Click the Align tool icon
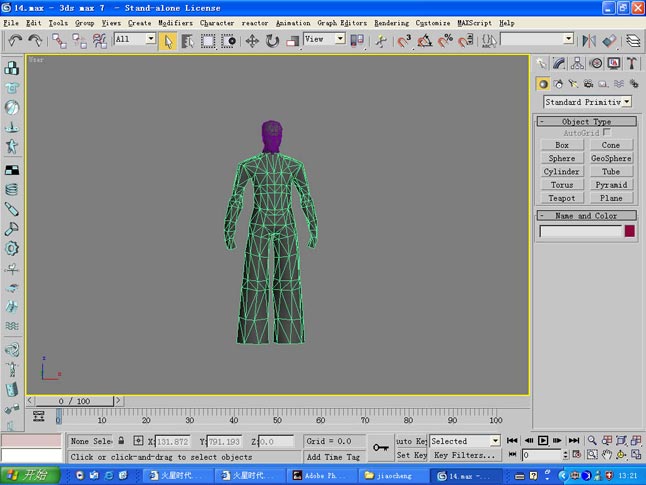This screenshot has height=485, width=646. click(609, 41)
